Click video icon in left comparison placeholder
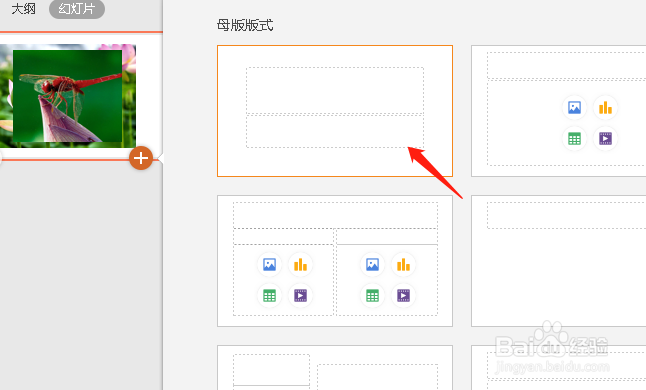 point(300,295)
